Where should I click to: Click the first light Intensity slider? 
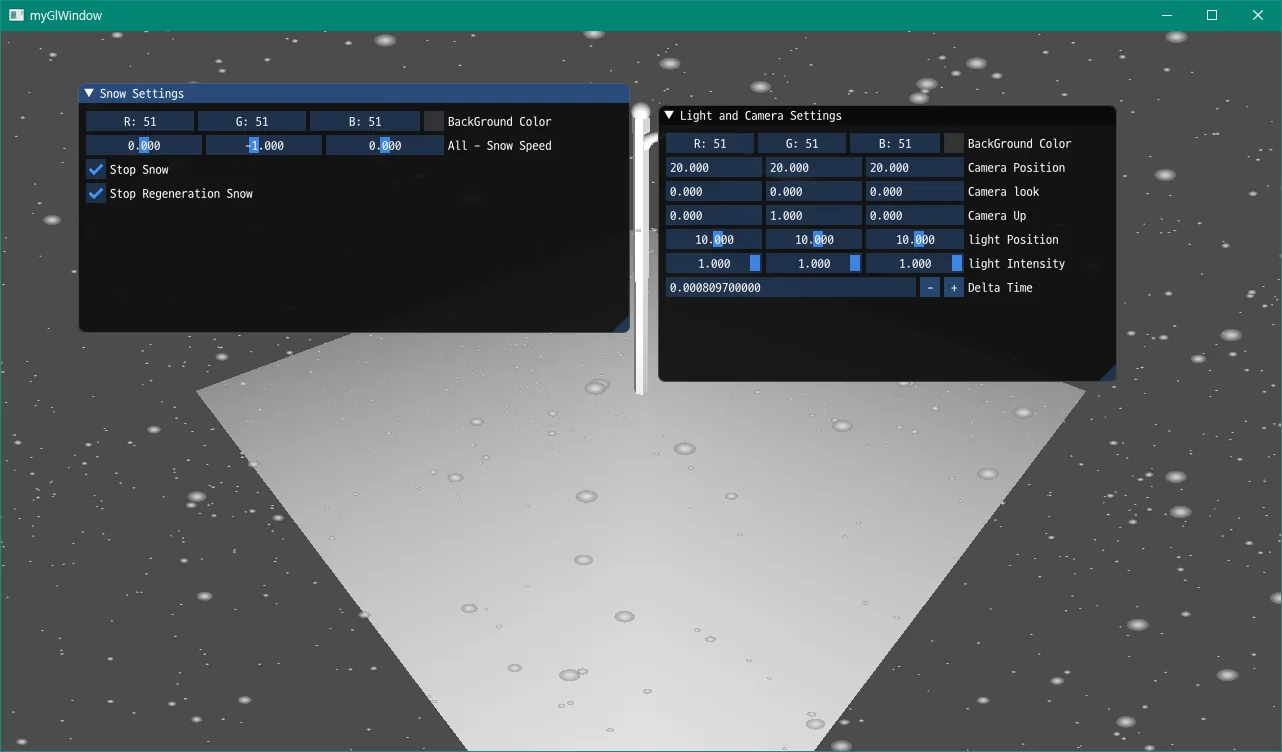tap(714, 263)
